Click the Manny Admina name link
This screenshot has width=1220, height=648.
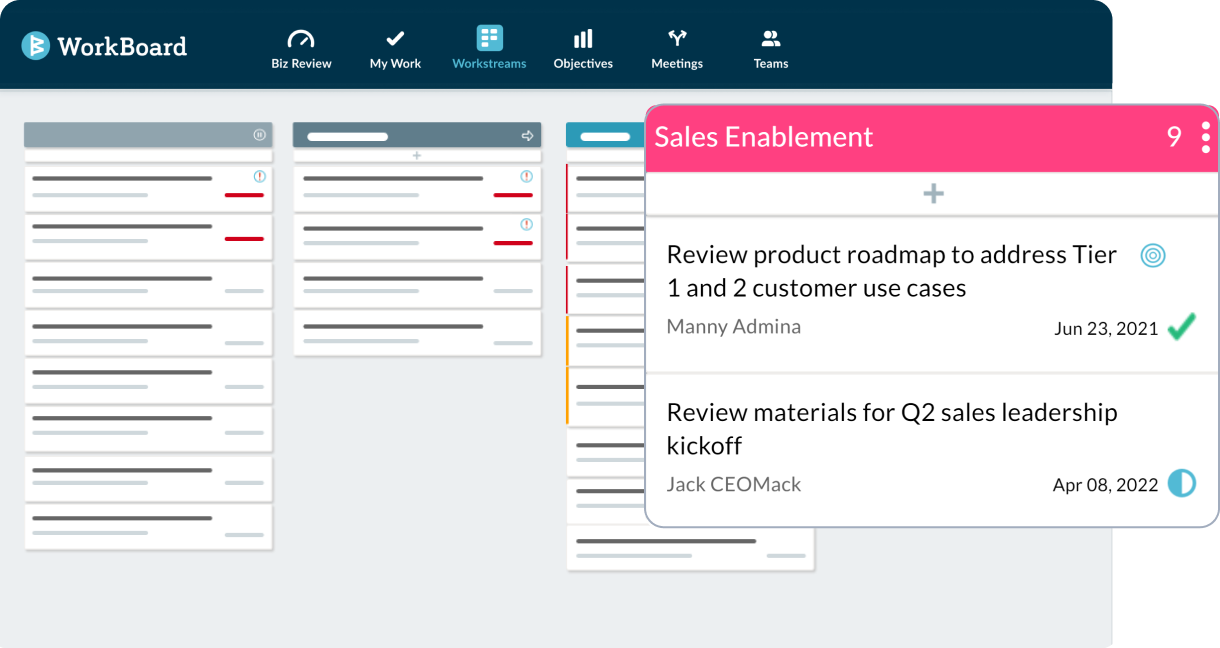tap(734, 326)
